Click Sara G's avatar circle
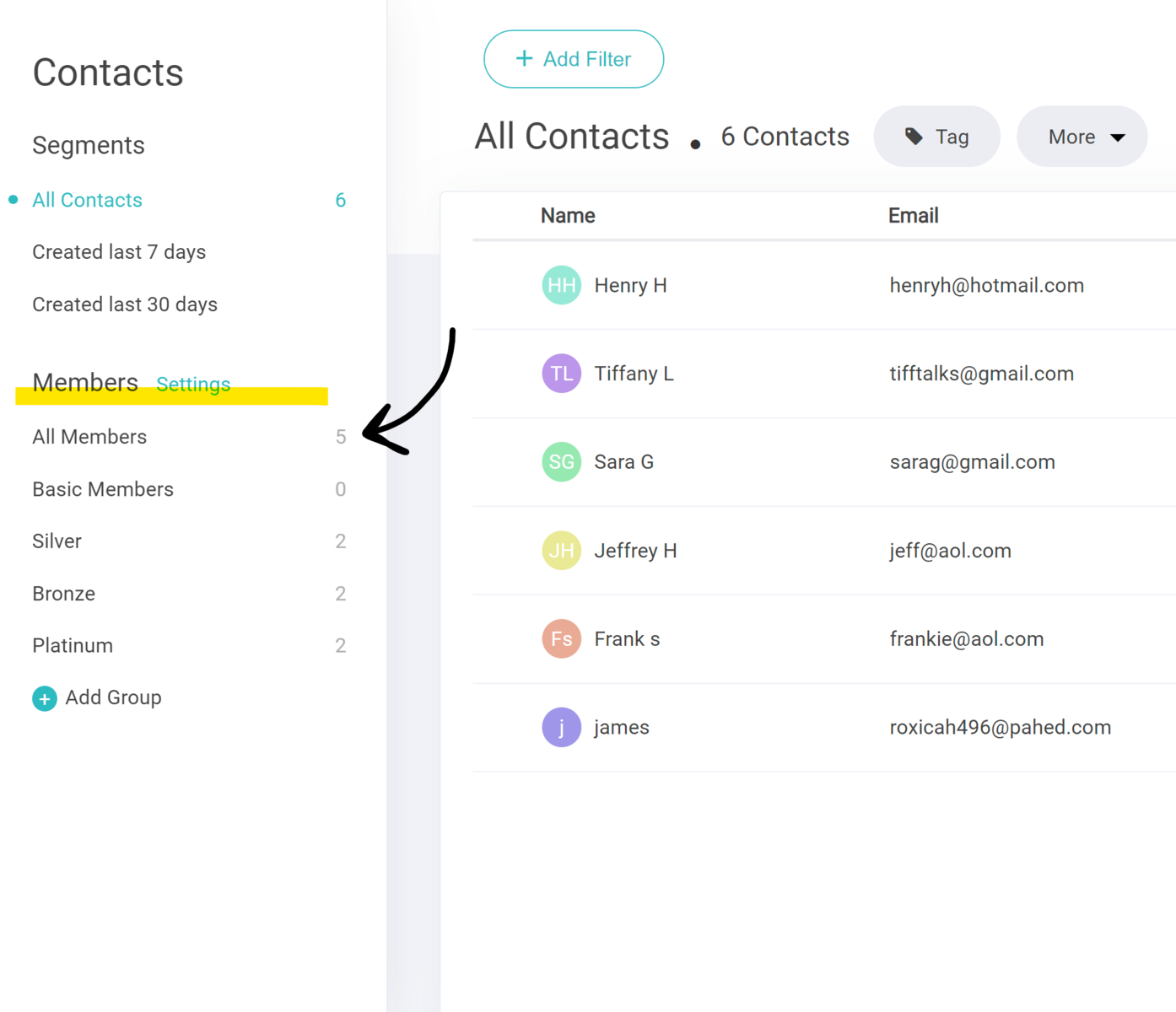 coord(561,461)
